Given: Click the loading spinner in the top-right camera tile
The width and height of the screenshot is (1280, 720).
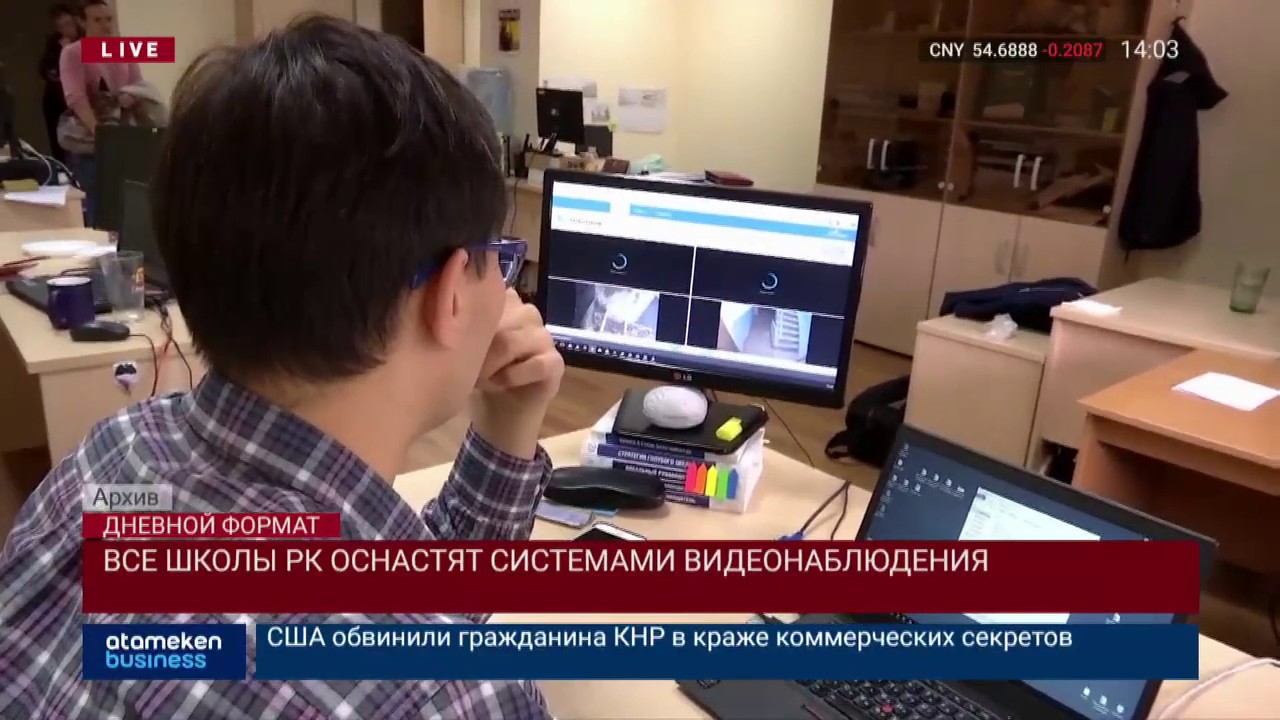Looking at the screenshot, I should (x=768, y=281).
